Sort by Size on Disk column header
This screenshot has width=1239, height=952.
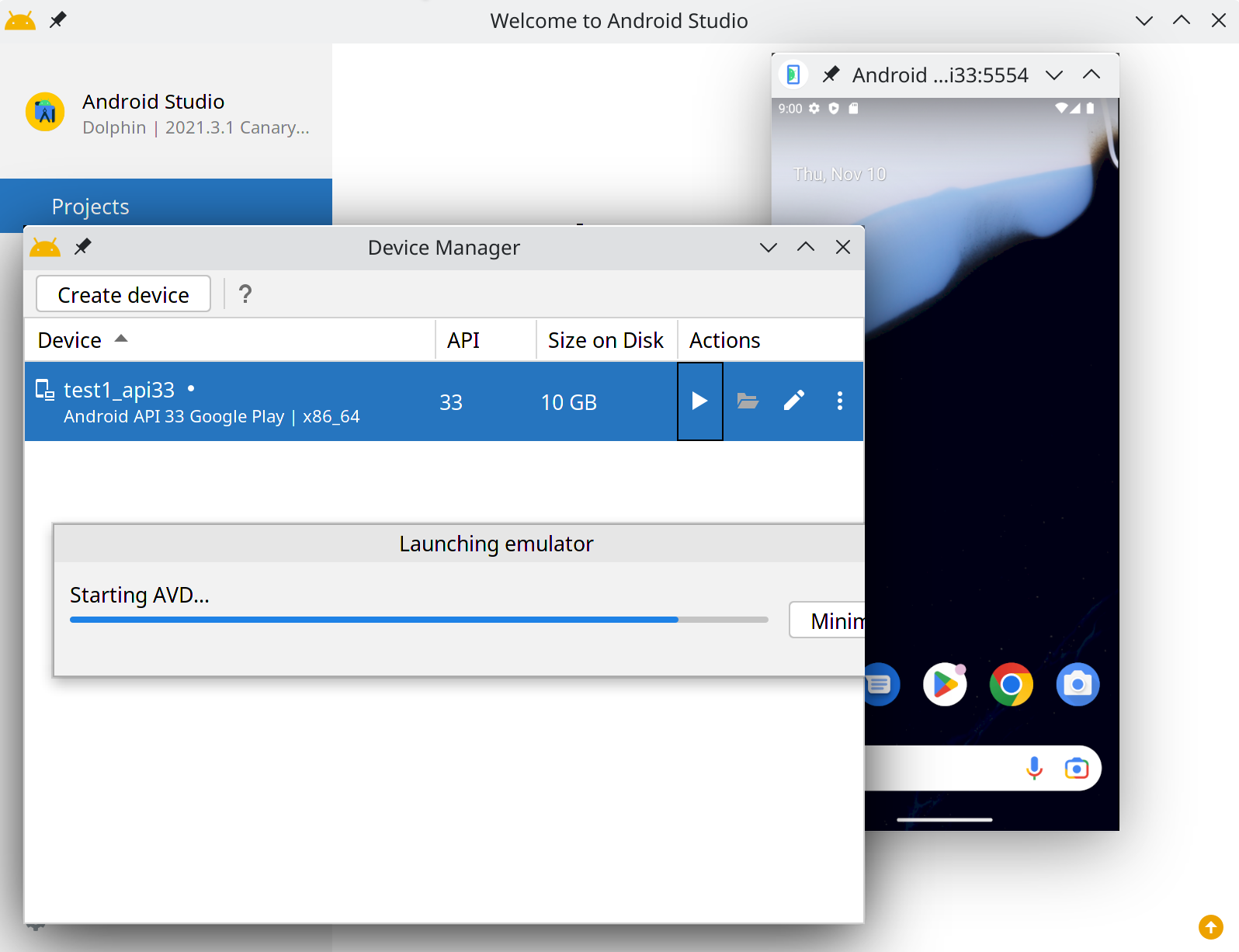tap(606, 340)
